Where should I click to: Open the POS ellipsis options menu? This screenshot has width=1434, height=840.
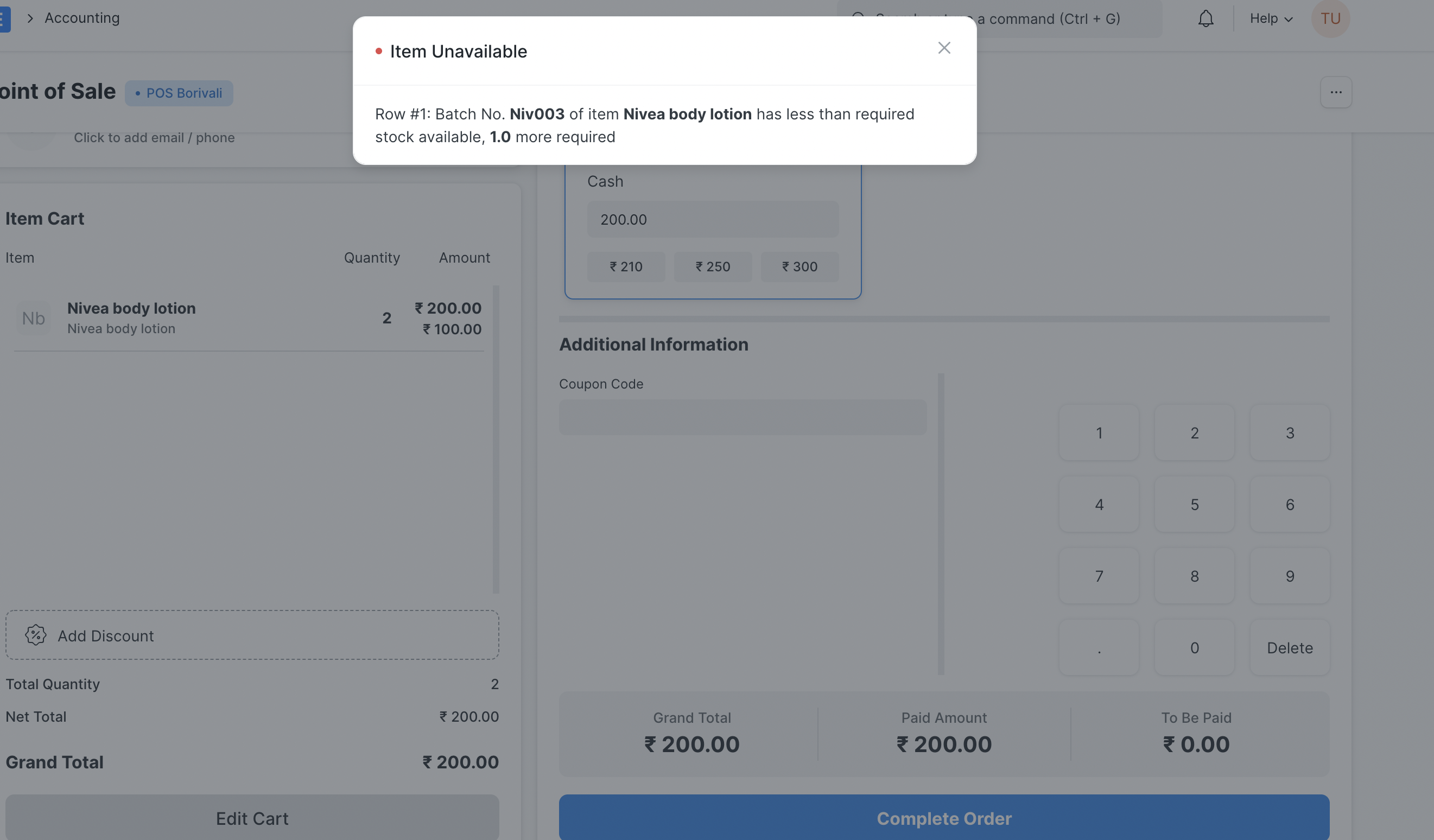1336,92
